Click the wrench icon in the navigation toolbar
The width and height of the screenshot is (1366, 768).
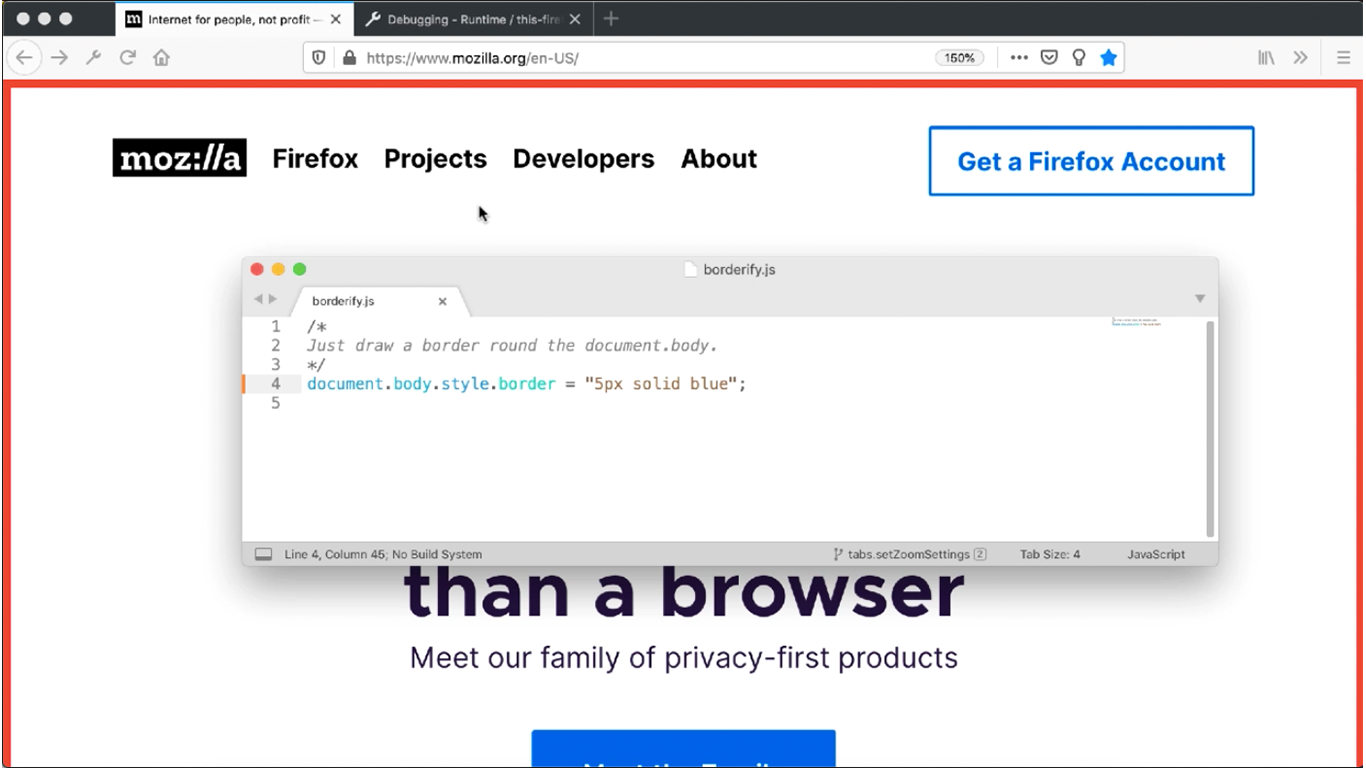93,57
